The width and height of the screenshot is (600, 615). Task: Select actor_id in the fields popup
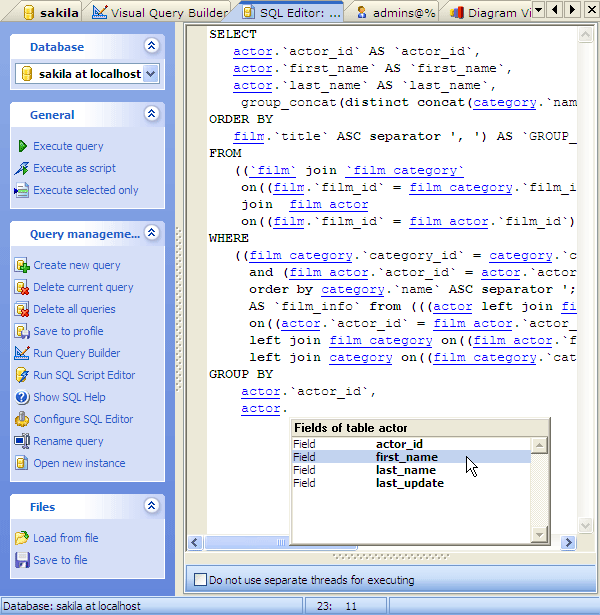(411, 444)
